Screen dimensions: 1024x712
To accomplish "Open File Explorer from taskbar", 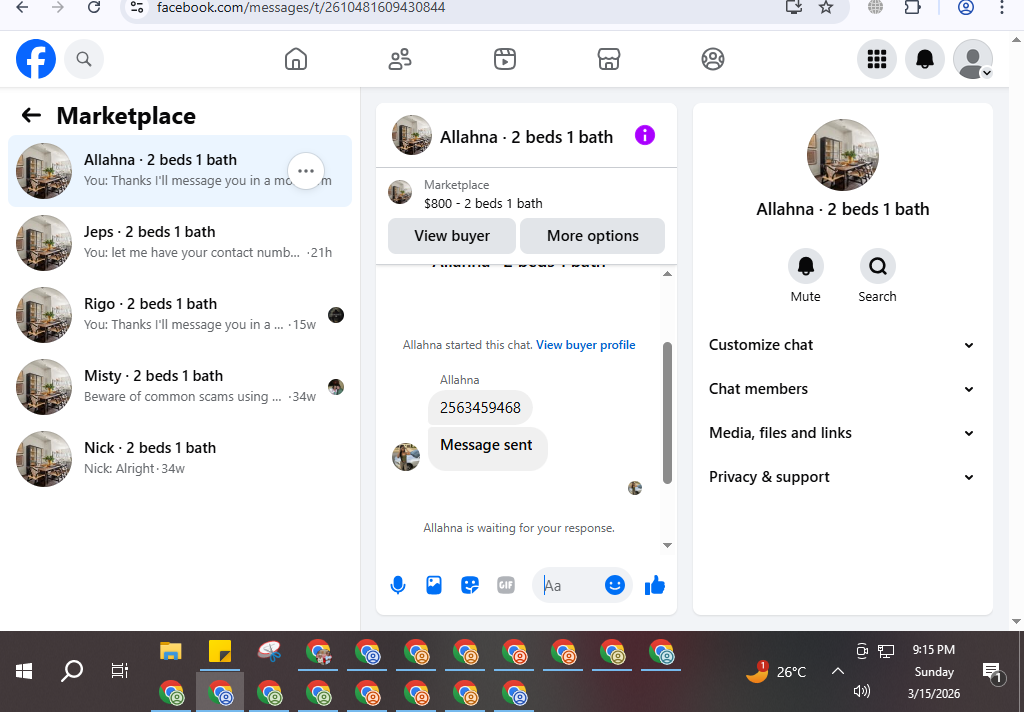I will pyautogui.click(x=170, y=651).
